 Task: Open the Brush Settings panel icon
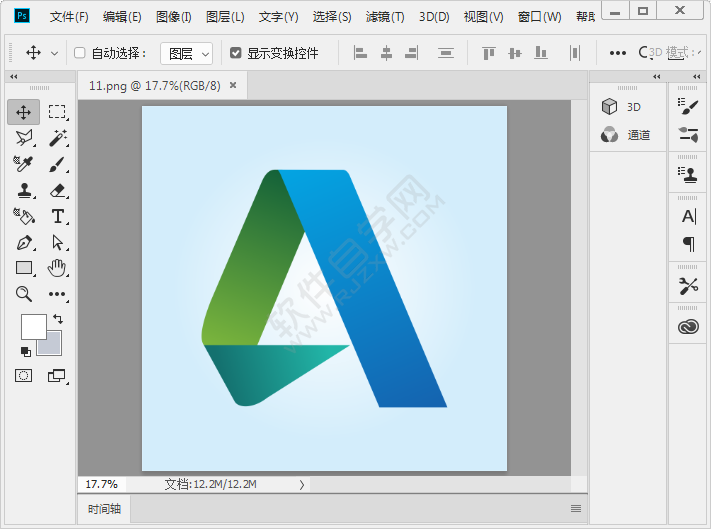point(688,107)
